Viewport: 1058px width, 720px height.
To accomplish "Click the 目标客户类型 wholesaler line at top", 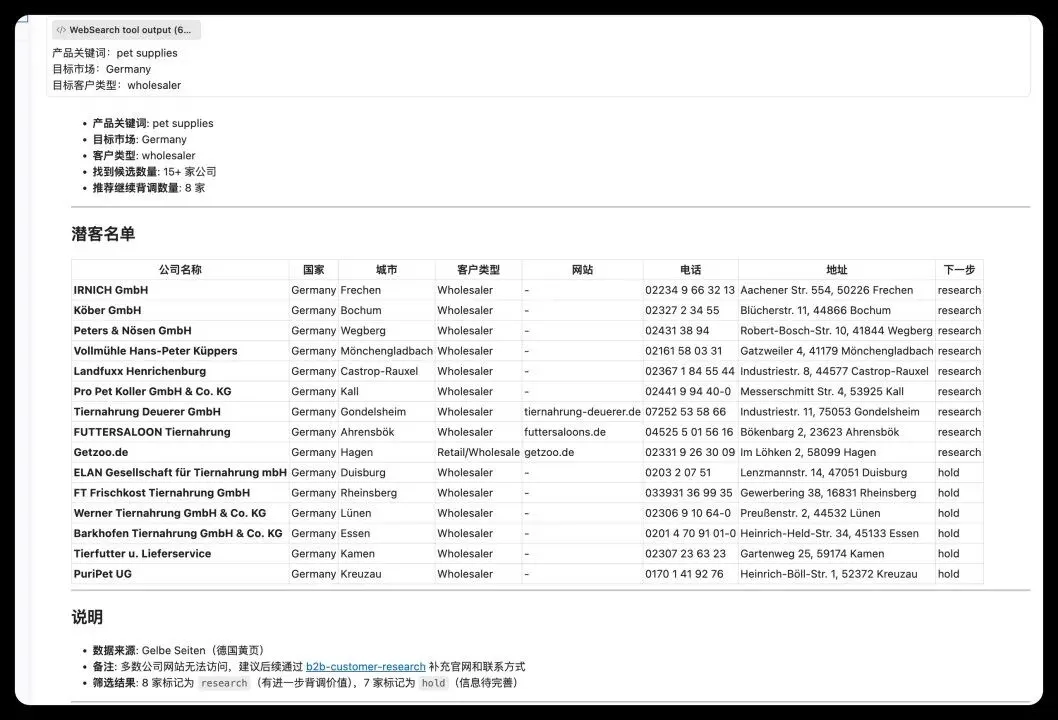I will (117, 86).
